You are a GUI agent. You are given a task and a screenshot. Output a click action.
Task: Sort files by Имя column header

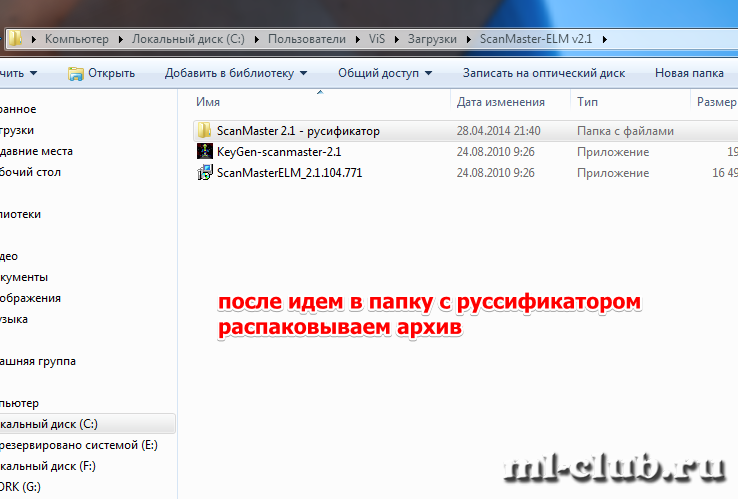(x=209, y=102)
